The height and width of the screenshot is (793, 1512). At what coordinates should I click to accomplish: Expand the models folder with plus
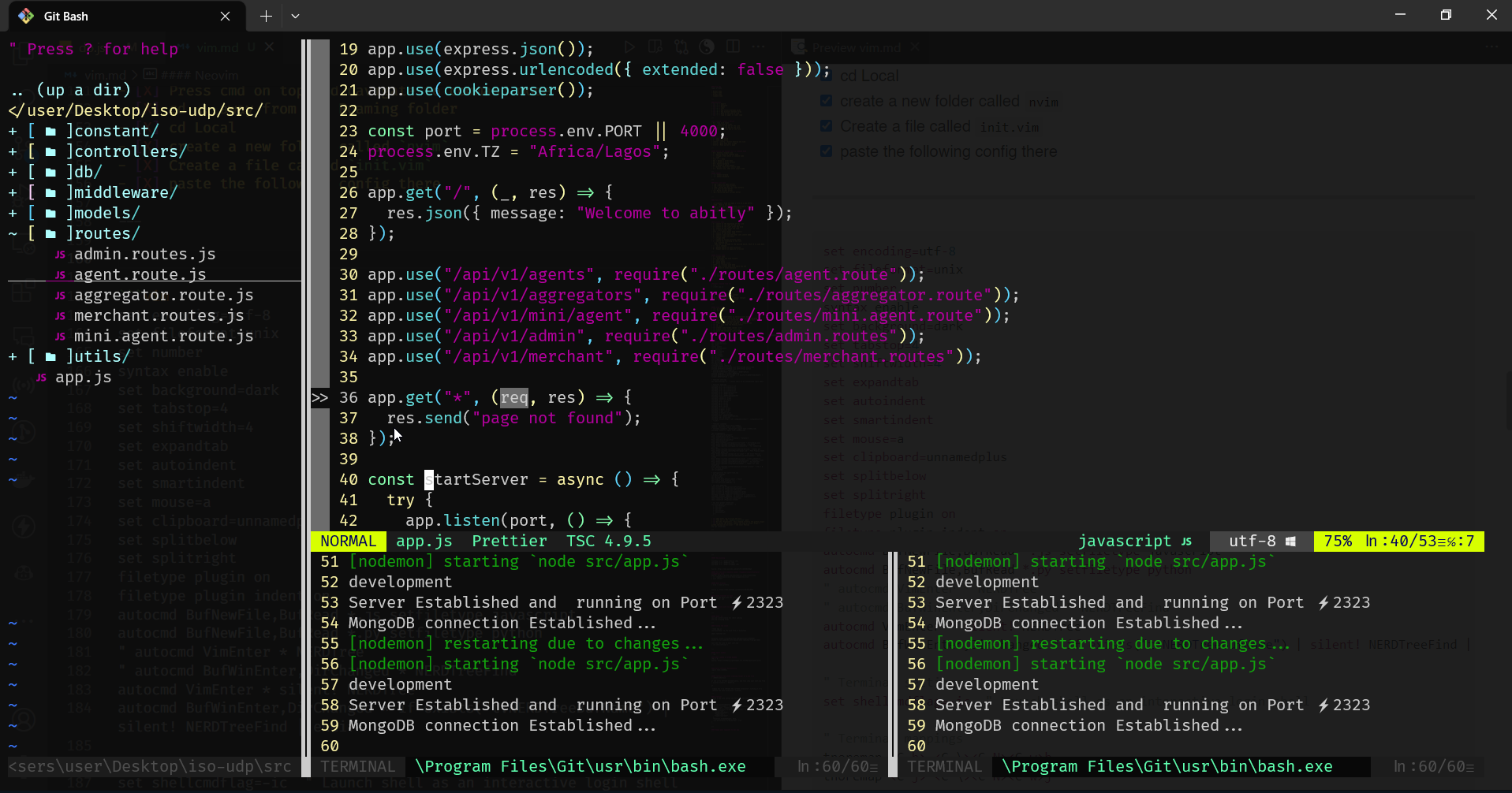(x=13, y=214)
